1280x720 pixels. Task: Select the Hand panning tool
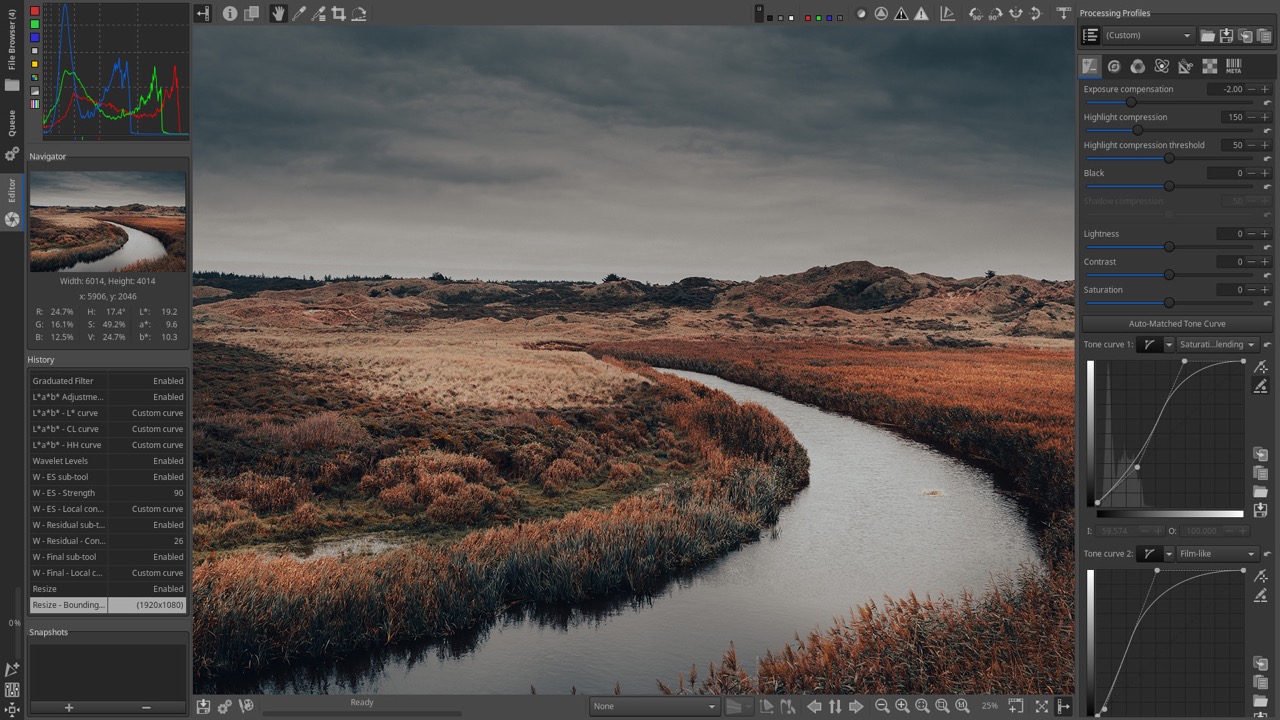click(278, 14)
